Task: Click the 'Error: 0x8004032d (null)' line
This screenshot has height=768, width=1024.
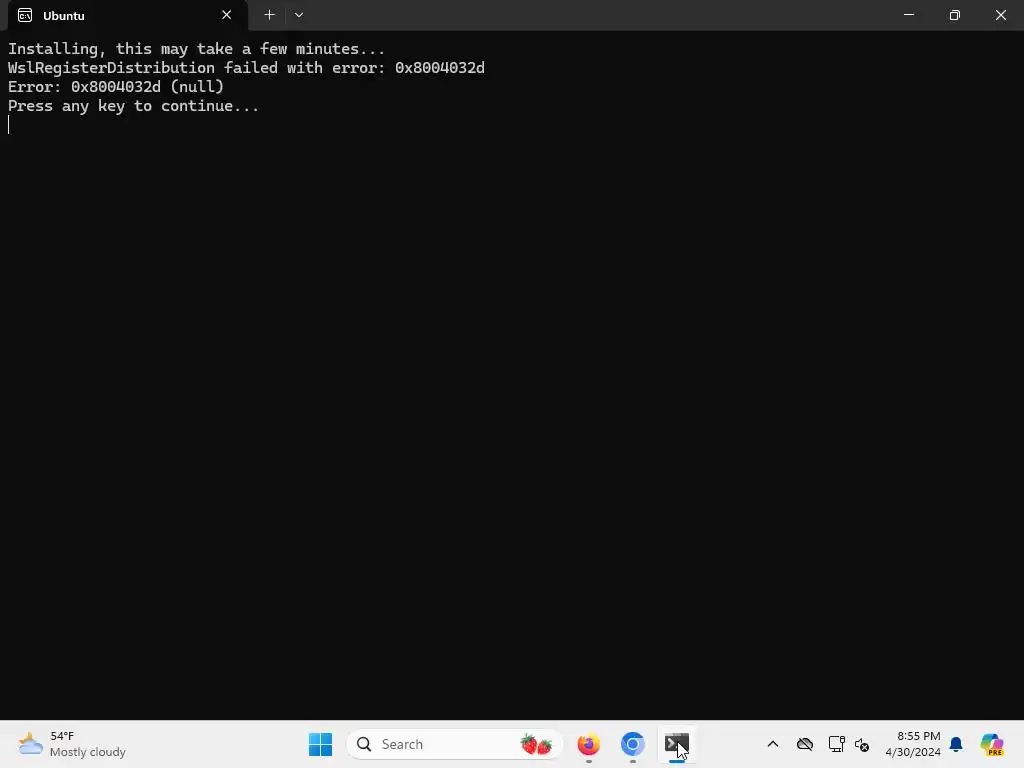Action: pos(116,87)
